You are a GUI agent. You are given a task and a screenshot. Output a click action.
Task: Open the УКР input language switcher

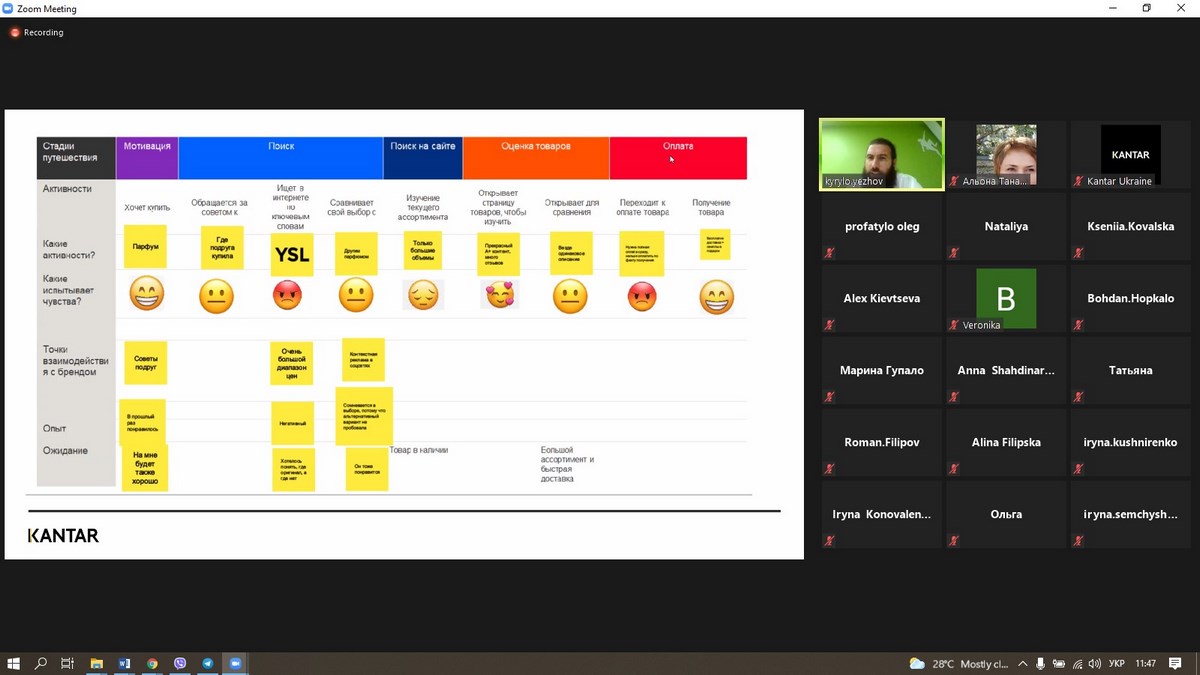(1118, 664)
